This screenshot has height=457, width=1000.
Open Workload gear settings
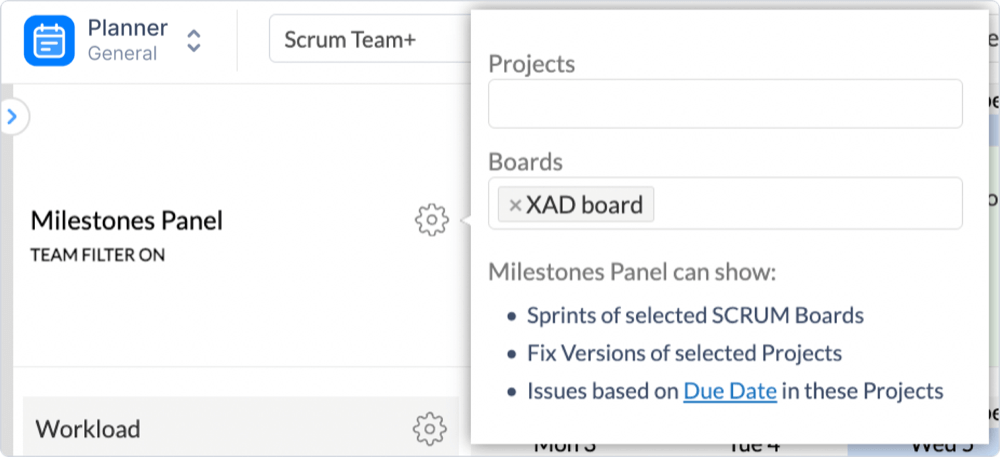[429, 428]
